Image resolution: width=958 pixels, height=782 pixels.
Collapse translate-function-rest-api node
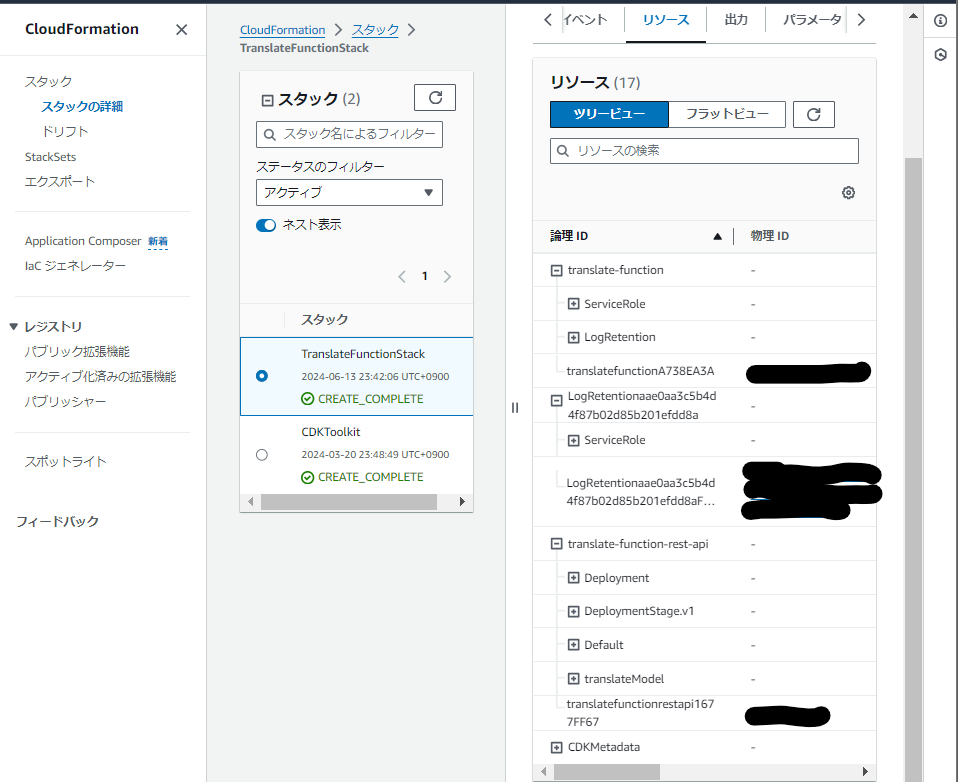click(x=556, y=544)
